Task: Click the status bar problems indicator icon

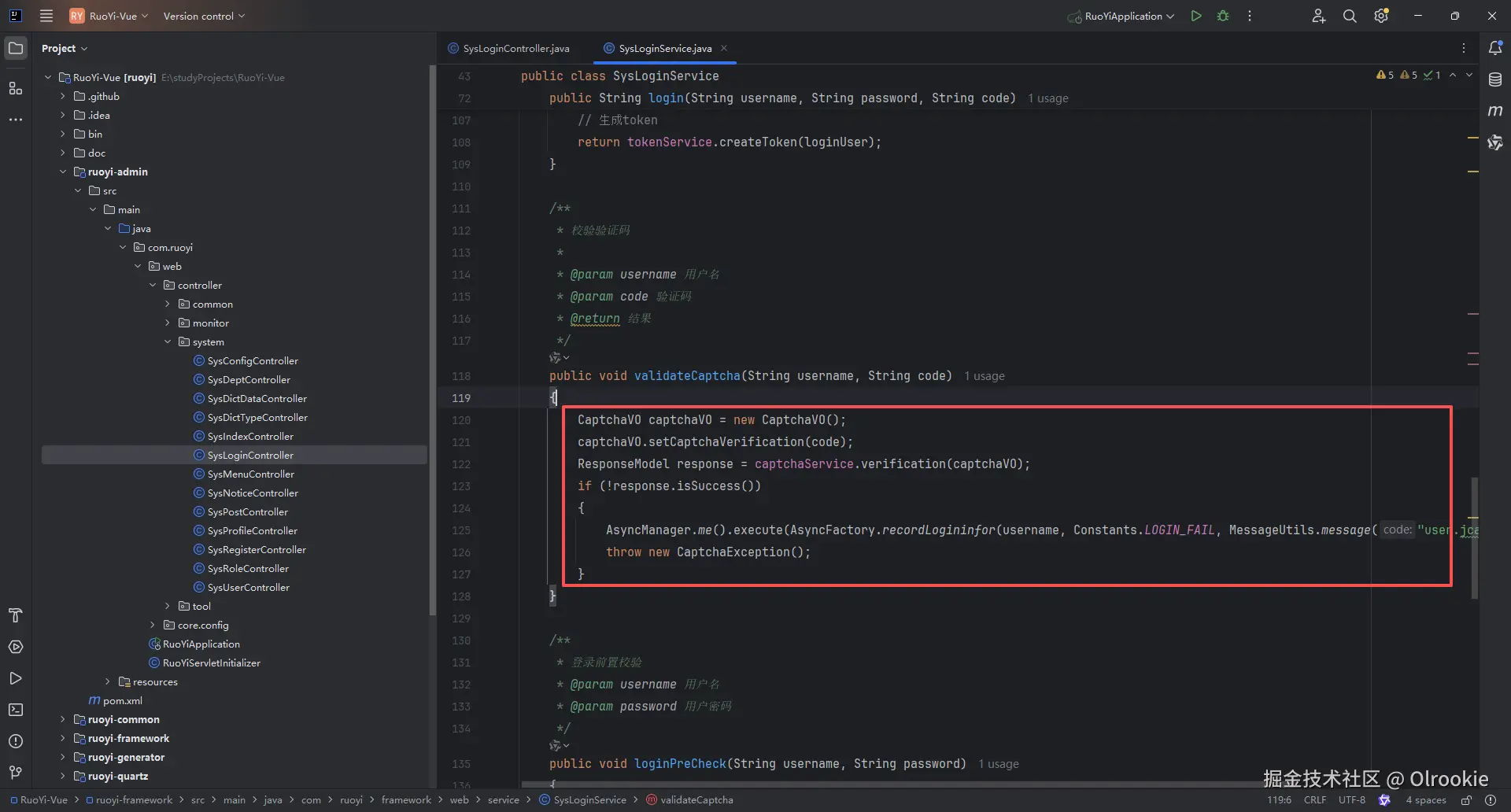Action: coord(1490,800)
